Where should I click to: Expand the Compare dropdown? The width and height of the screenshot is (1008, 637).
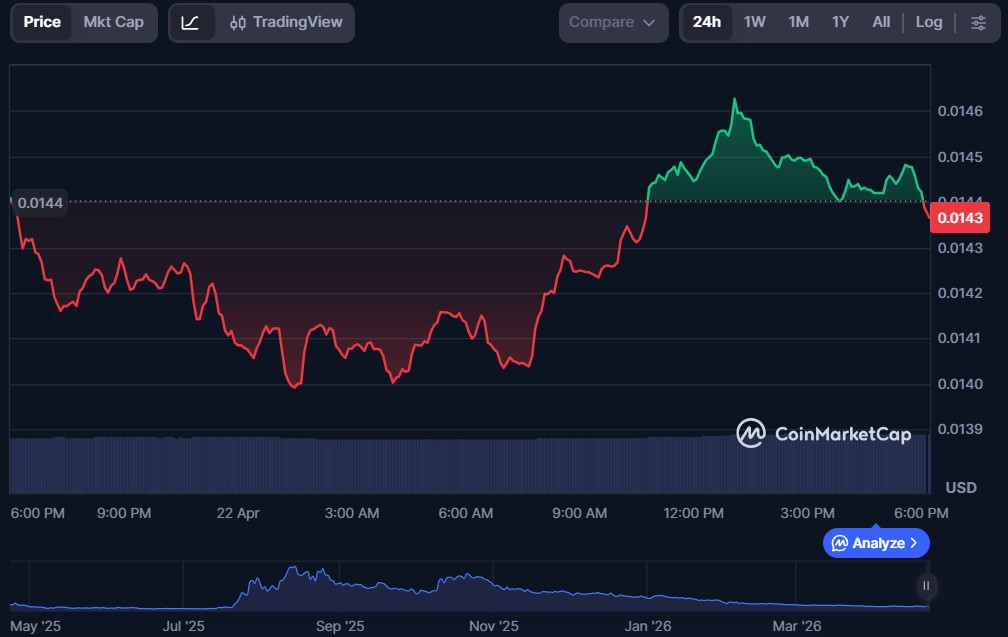point(612,22)
